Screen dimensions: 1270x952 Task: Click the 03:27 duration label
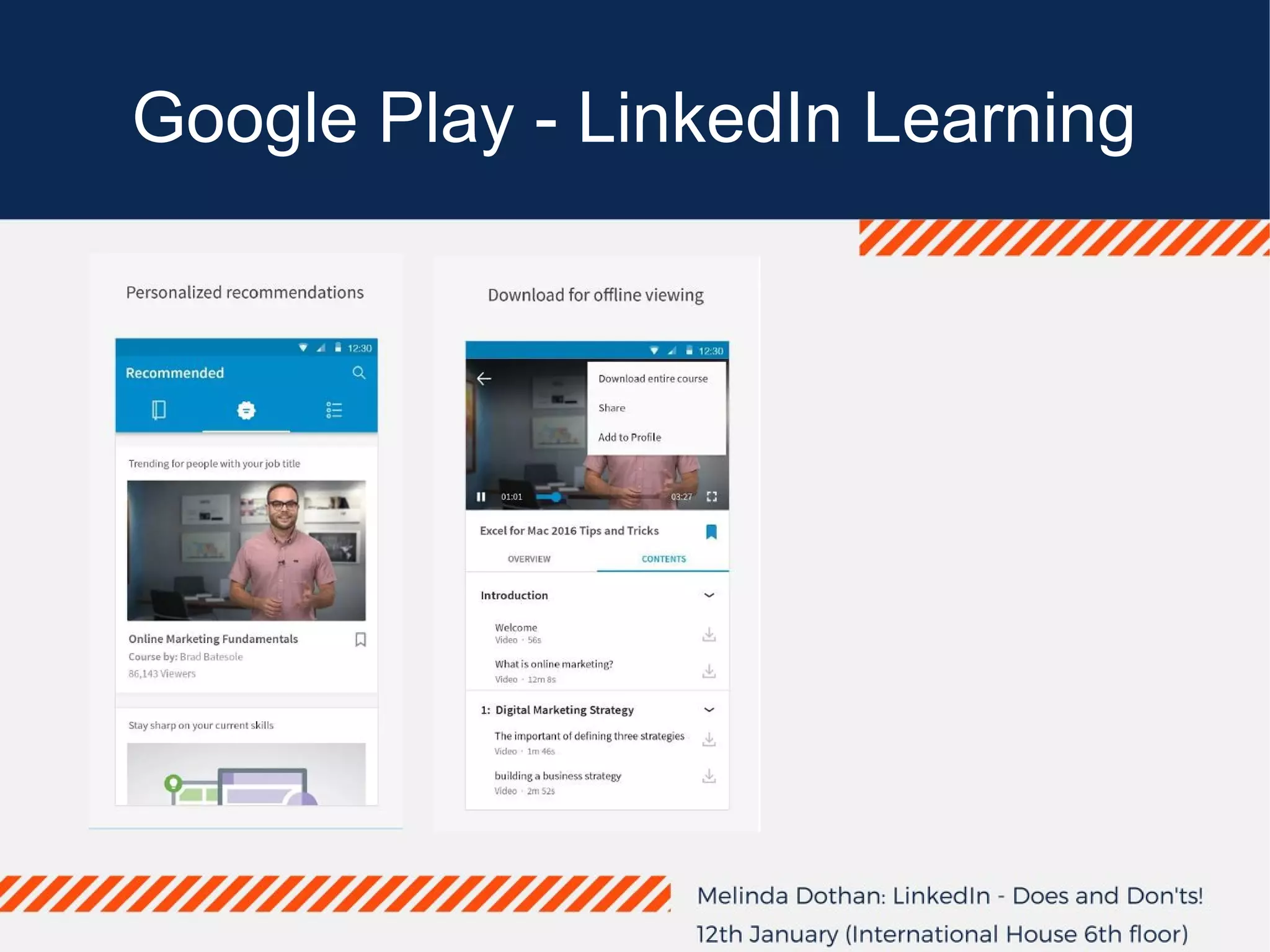pos(682,497)
